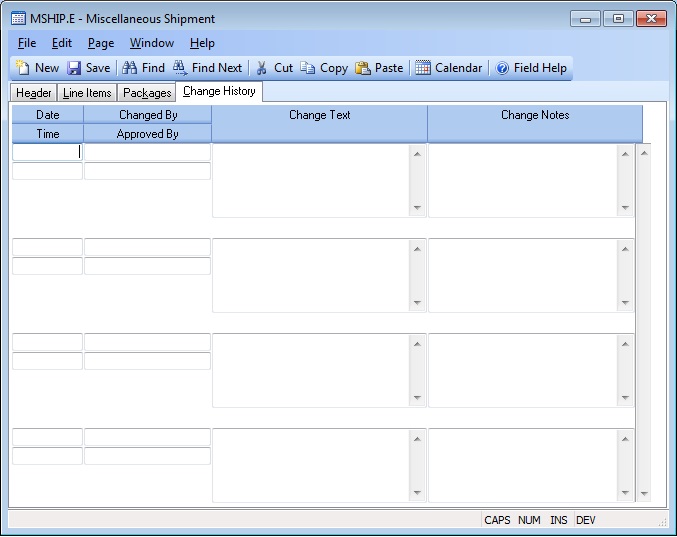Switch to the Packages tab

(147, 93)
